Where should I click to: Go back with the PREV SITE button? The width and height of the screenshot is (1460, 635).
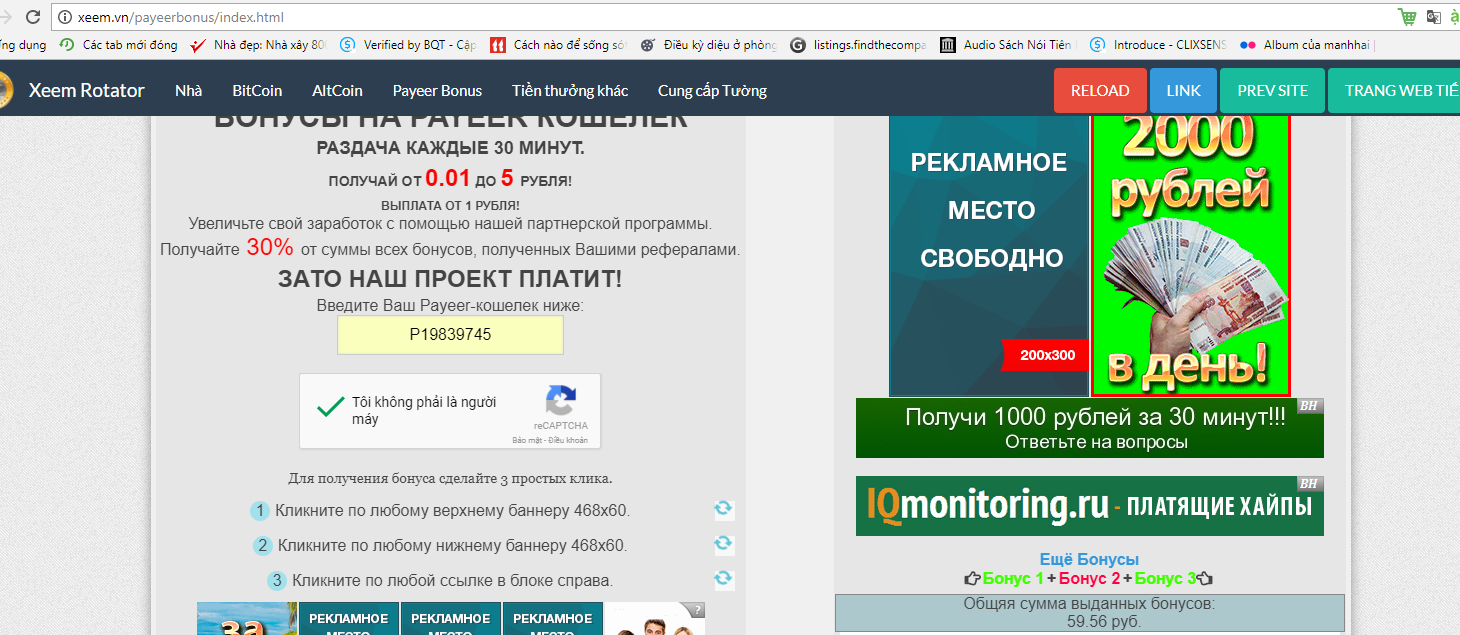click(1272, 90)
